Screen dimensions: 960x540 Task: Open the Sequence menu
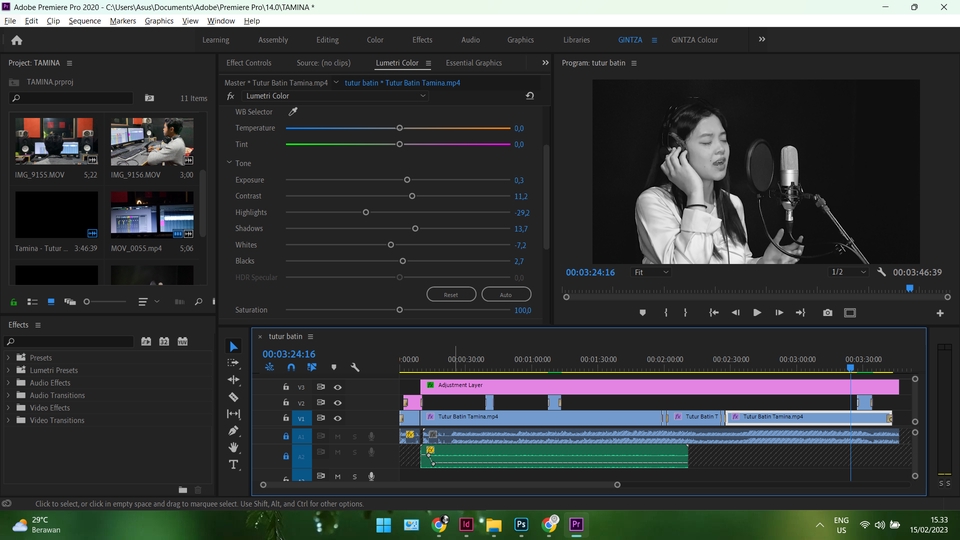pyautogui.click(x=85, y=21)
